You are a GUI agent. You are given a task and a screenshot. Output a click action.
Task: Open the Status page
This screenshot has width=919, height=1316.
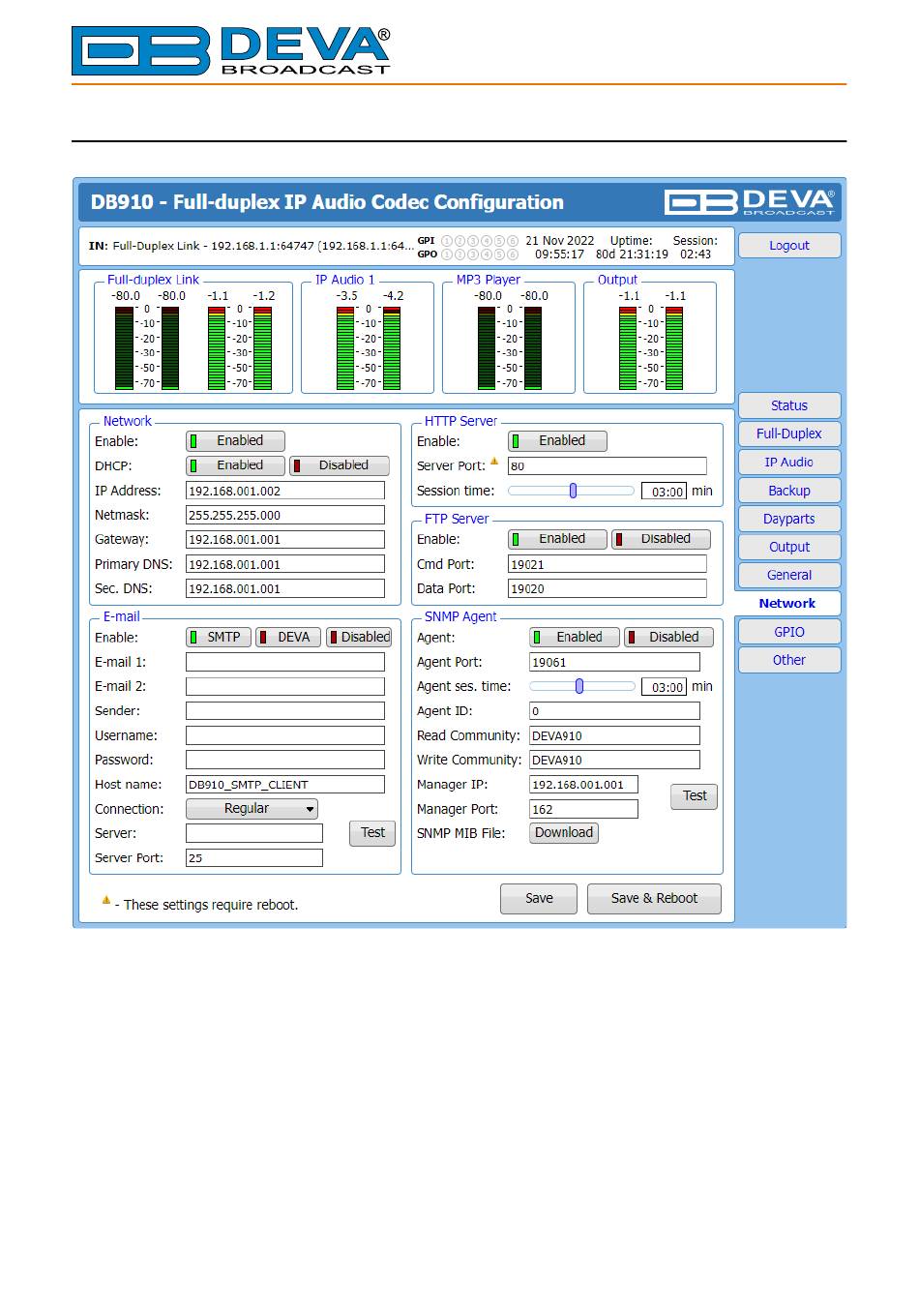point(789,405)
